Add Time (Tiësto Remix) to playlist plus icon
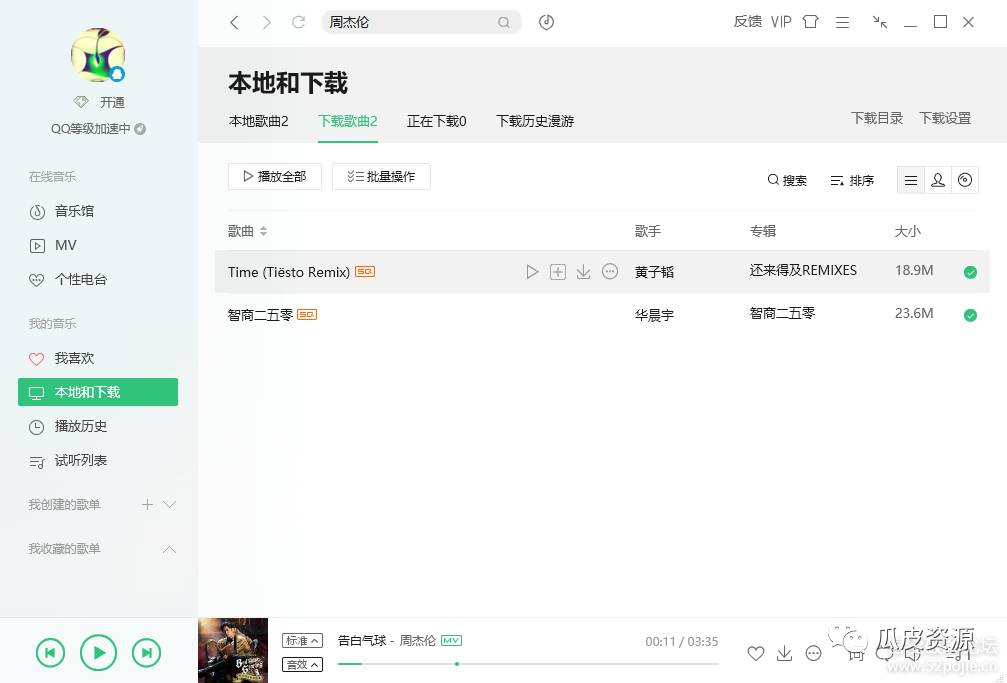1007x683 pixels. 558,272
